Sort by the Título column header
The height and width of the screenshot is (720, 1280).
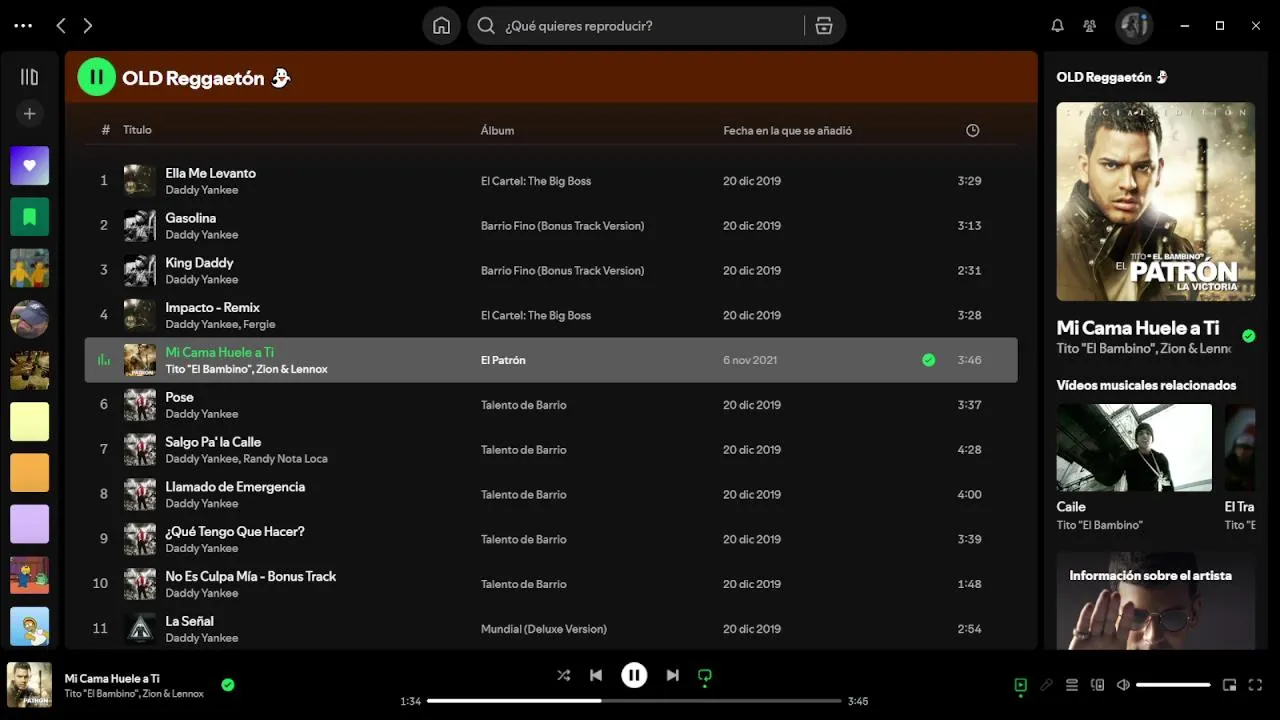click(137, 130)
